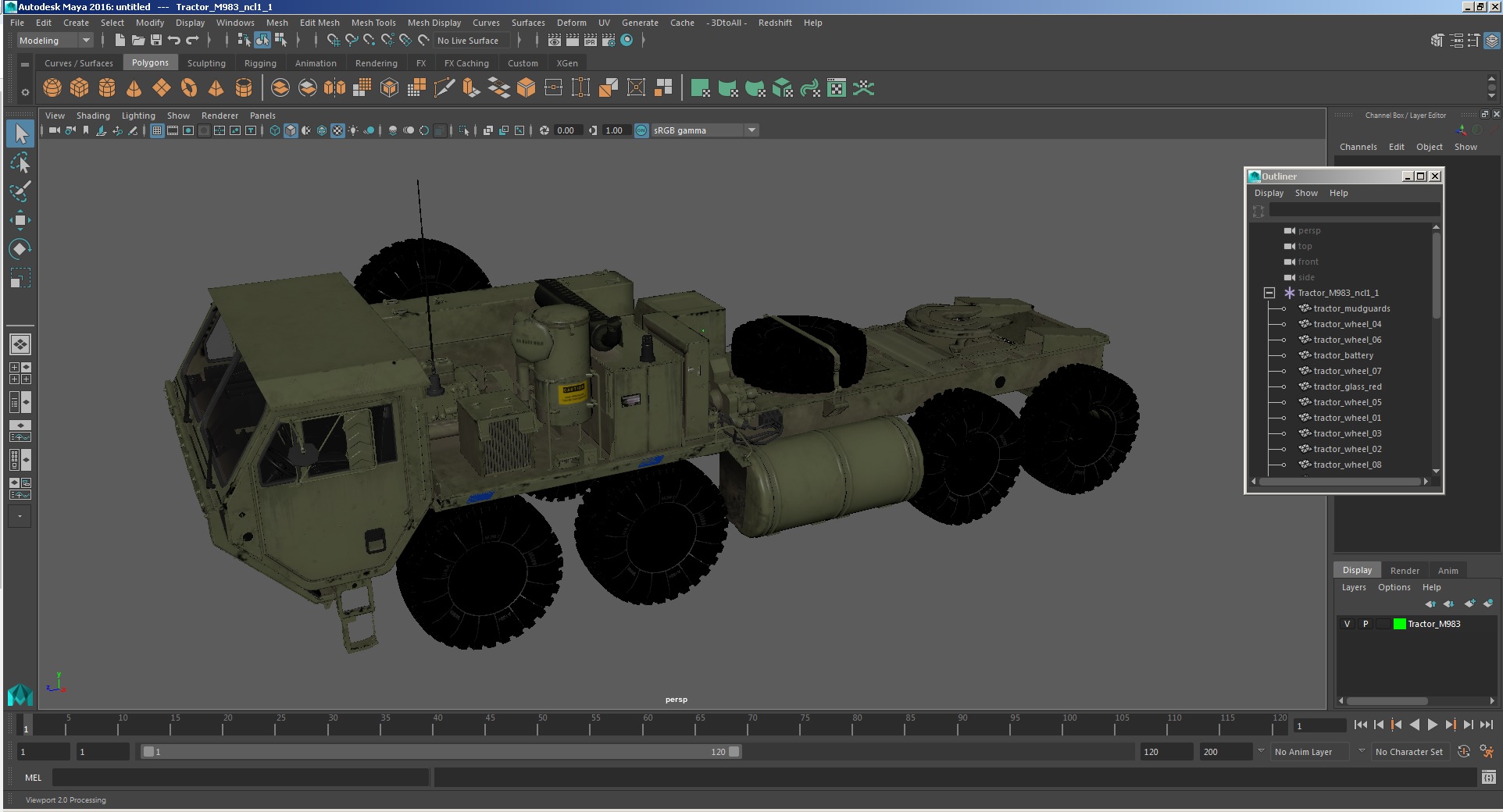The height and width of the screenshot is (812, 1503).
Task: Create a polygon sphere from the shelf
Action: coord(52,88)
